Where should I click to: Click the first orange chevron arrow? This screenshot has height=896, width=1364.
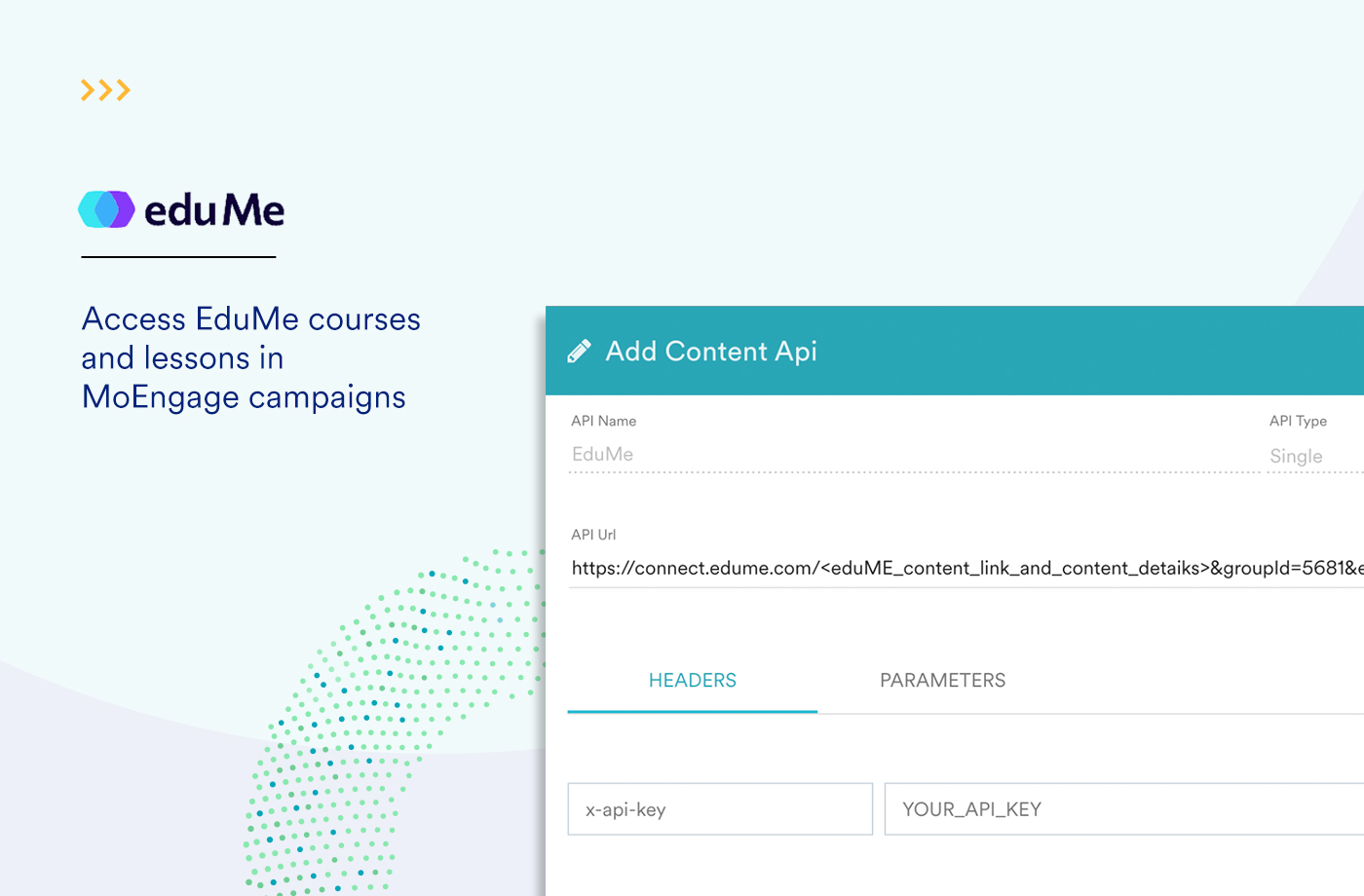(88, 90)
